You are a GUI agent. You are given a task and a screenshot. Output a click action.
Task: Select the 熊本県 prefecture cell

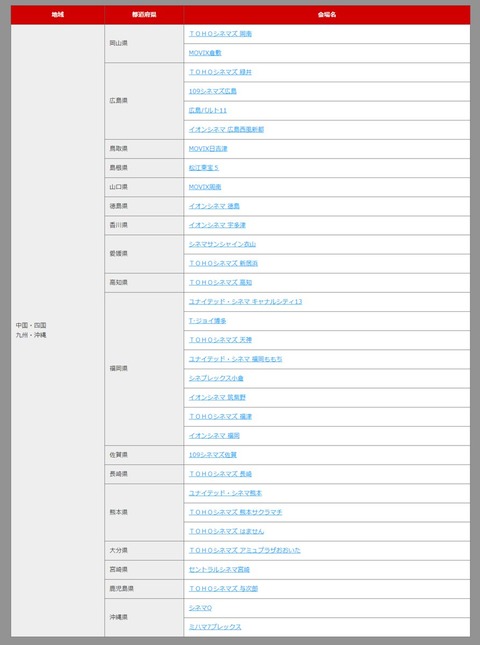pyautogui.click(x=144, y=512)
